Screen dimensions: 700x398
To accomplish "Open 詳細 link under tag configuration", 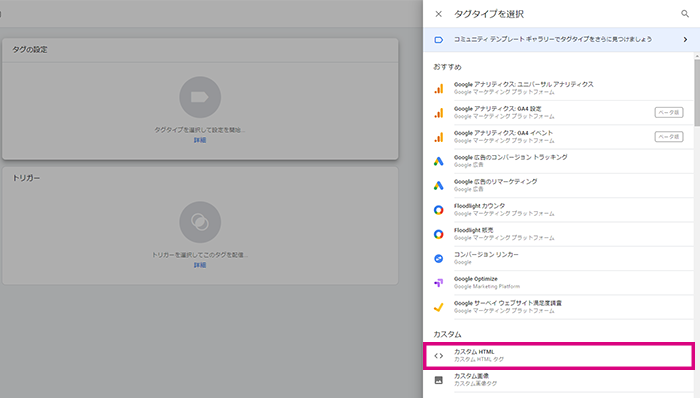I will coord(200,140).
